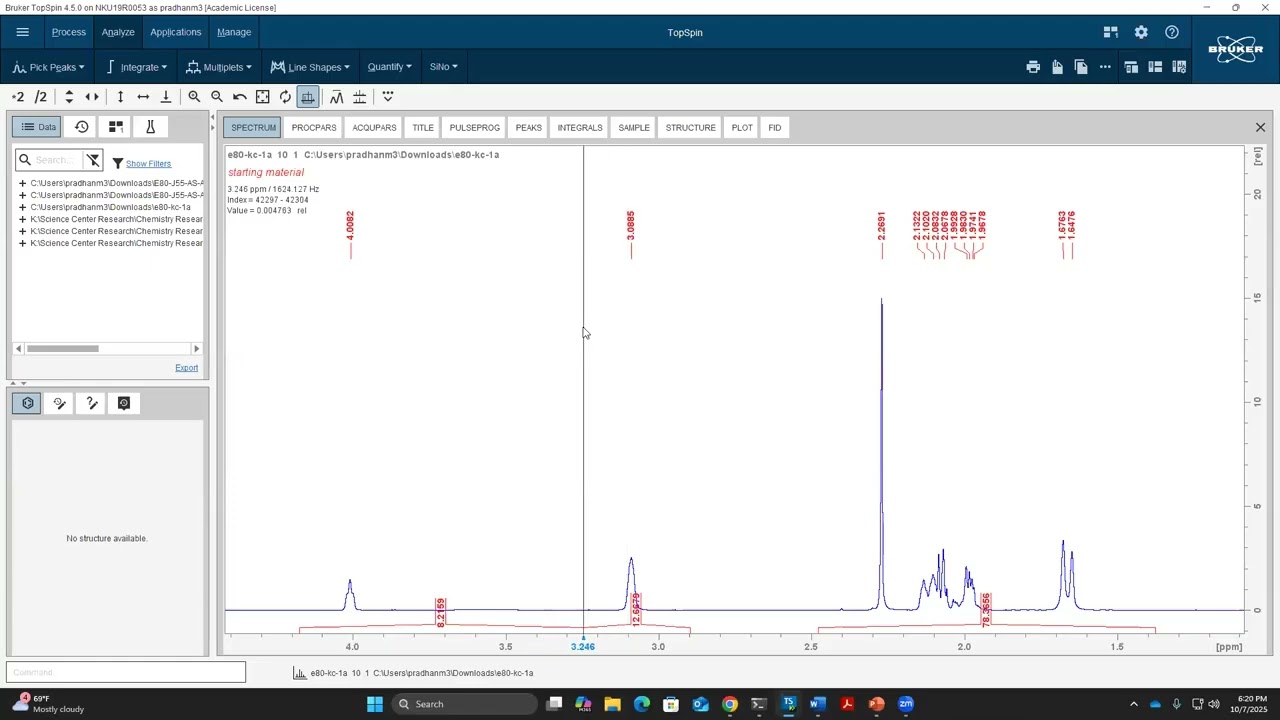Viewport: 1280px width, 720px height.
Task: Click the export file icon
Action: coord(1057,67)
